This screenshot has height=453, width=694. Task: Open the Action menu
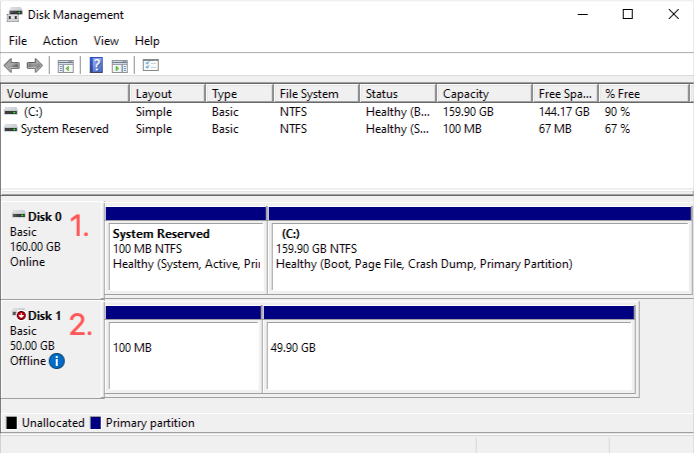pyautogui.click(x=60, y=41)
